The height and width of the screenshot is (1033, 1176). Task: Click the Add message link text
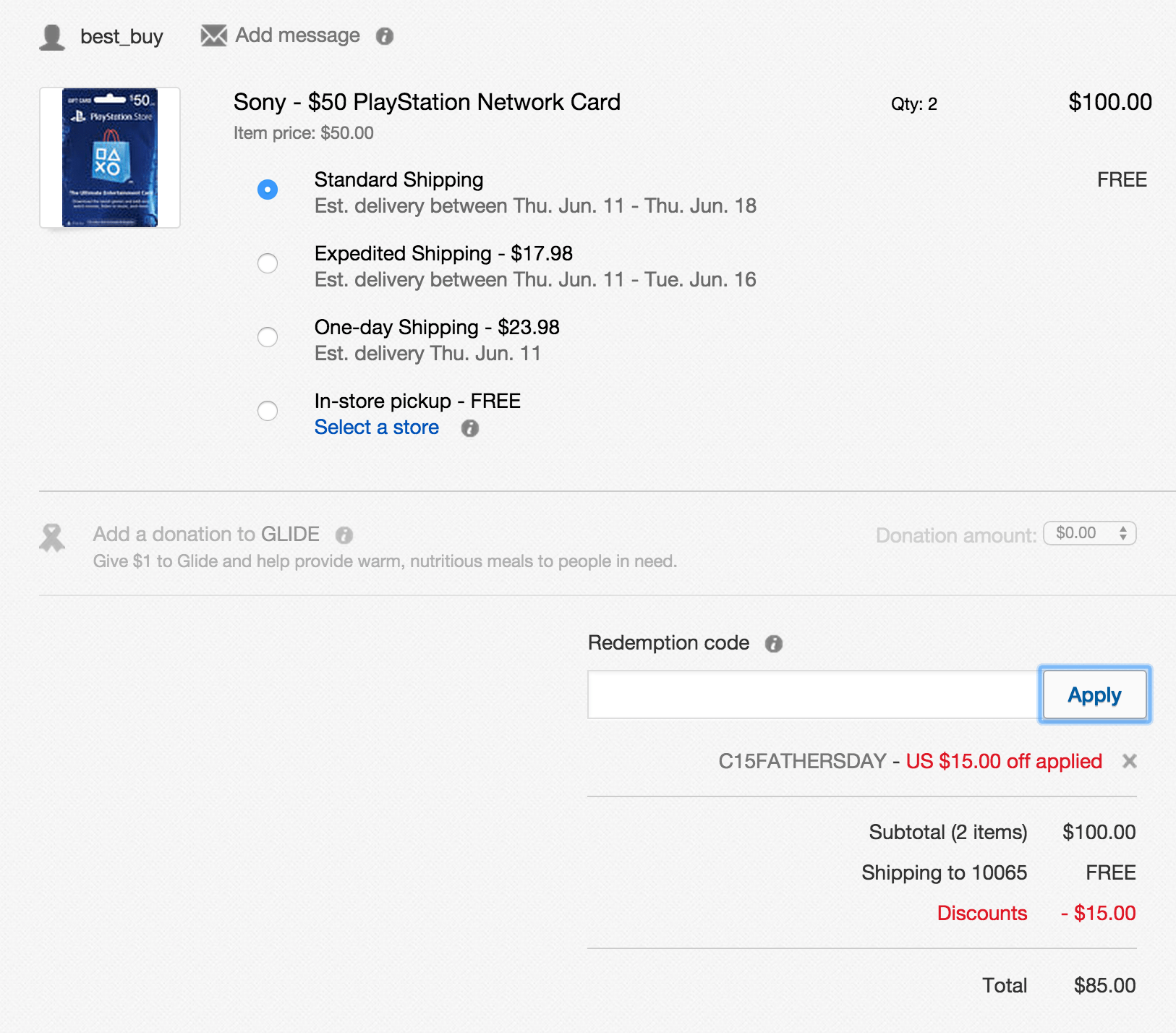298,35
